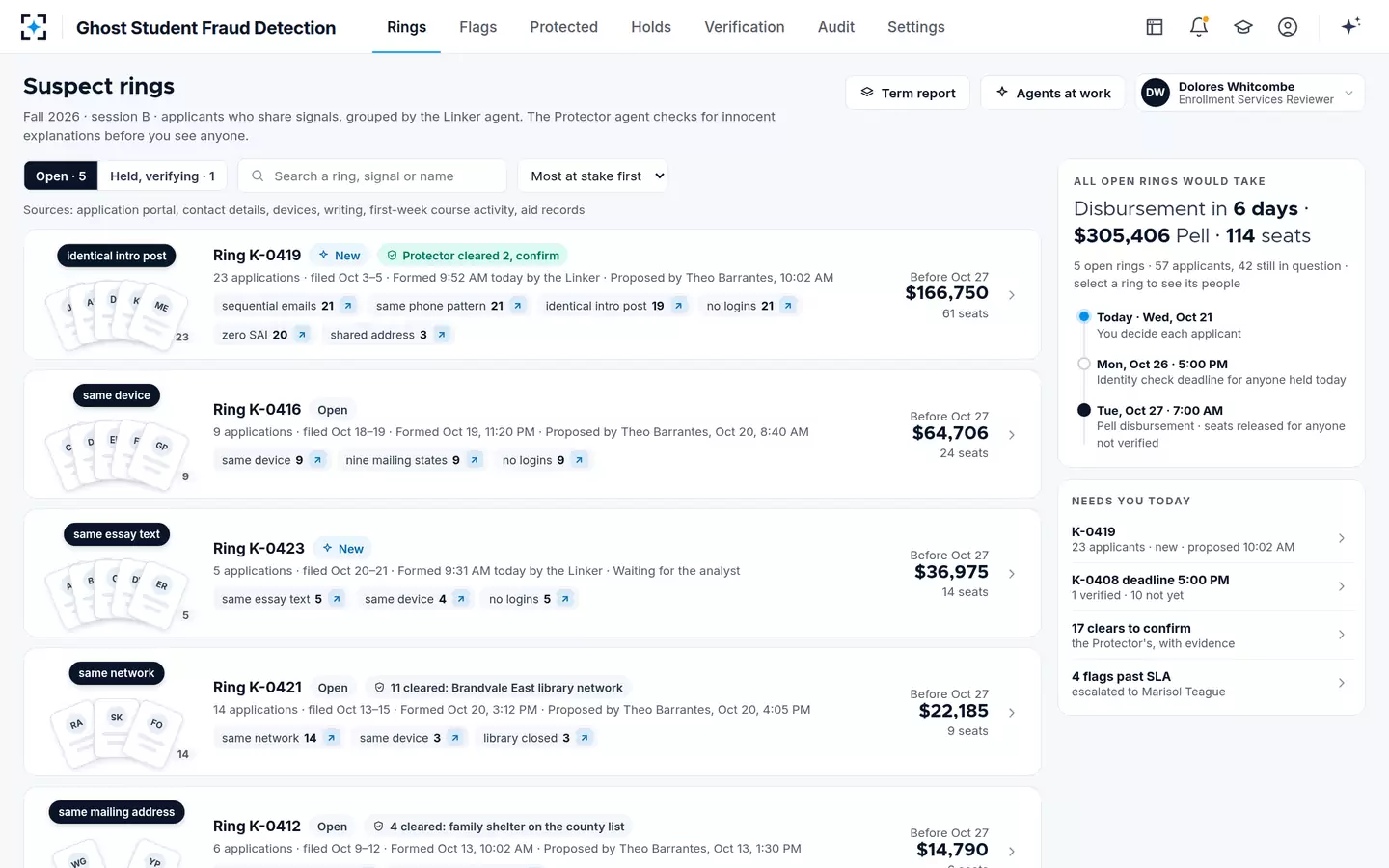This screenshot has width=1389, height=868.
Task: Go to the Verification tab
Action: click(x=745, y=27)
